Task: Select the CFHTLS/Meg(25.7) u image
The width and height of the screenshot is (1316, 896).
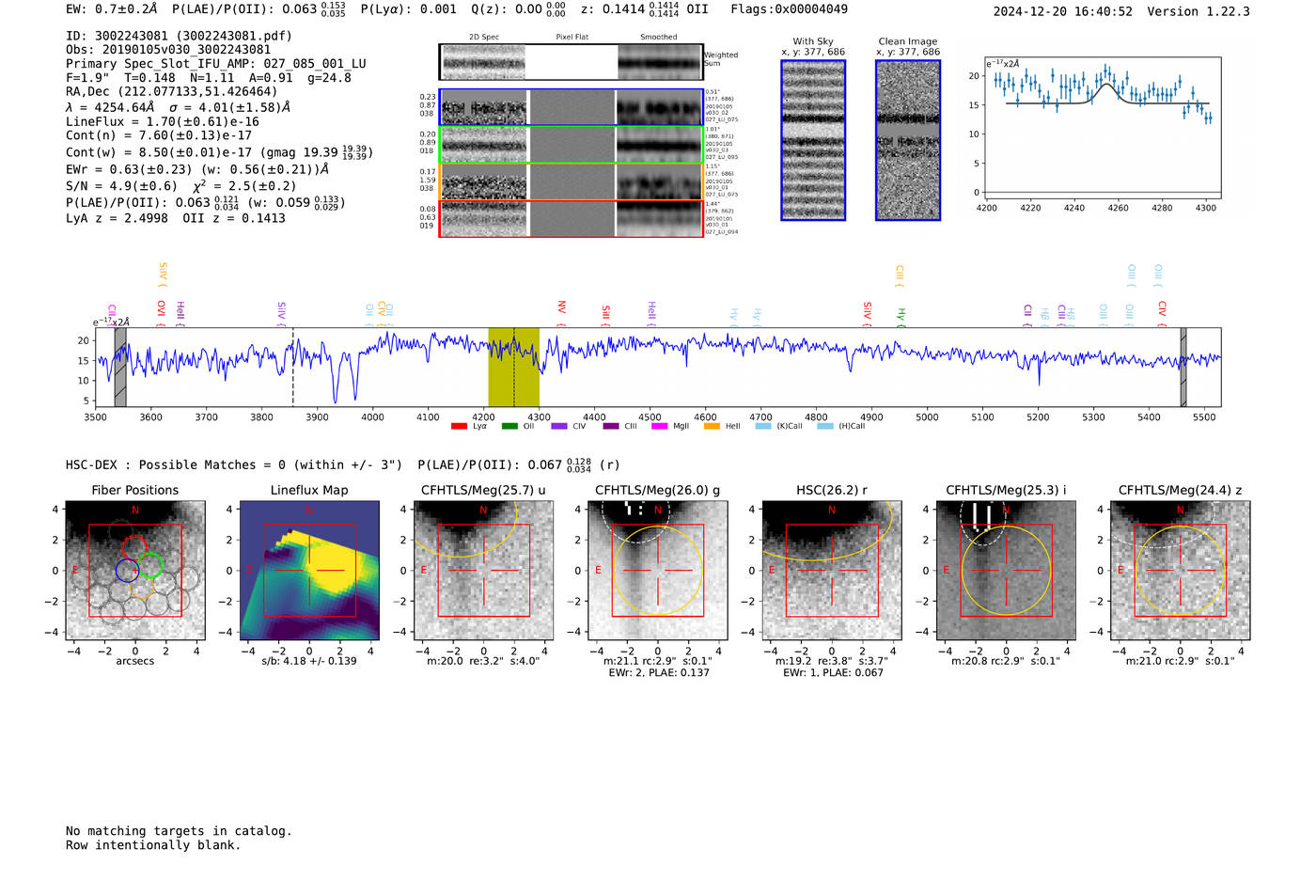Action: (x=484, y=571)
